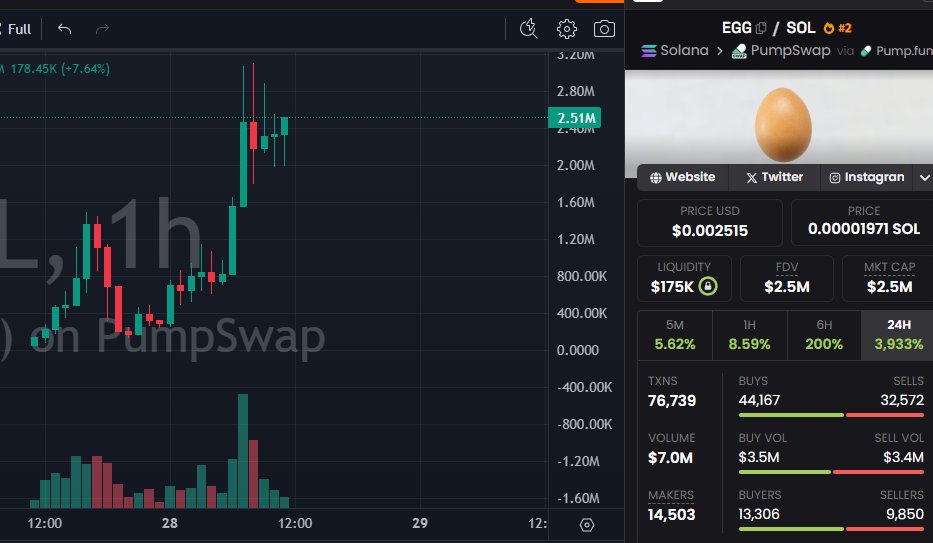Select the 1H timeframe tab
933x543 pixels.
tap(750, 335)
